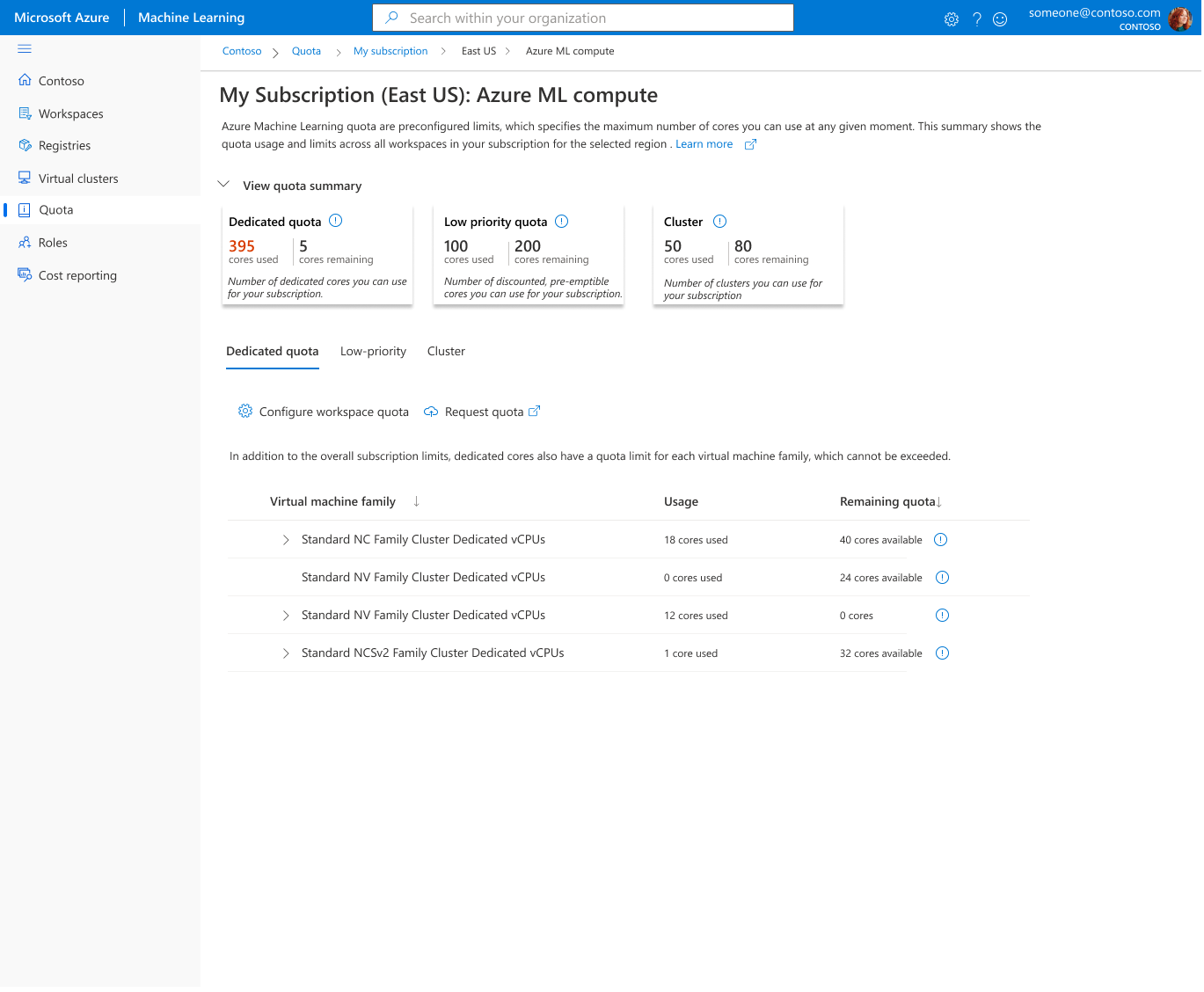Screen dimensions: 1204x992
Task: Switch to the Cluster tab
Action: (x=446, y=351)
